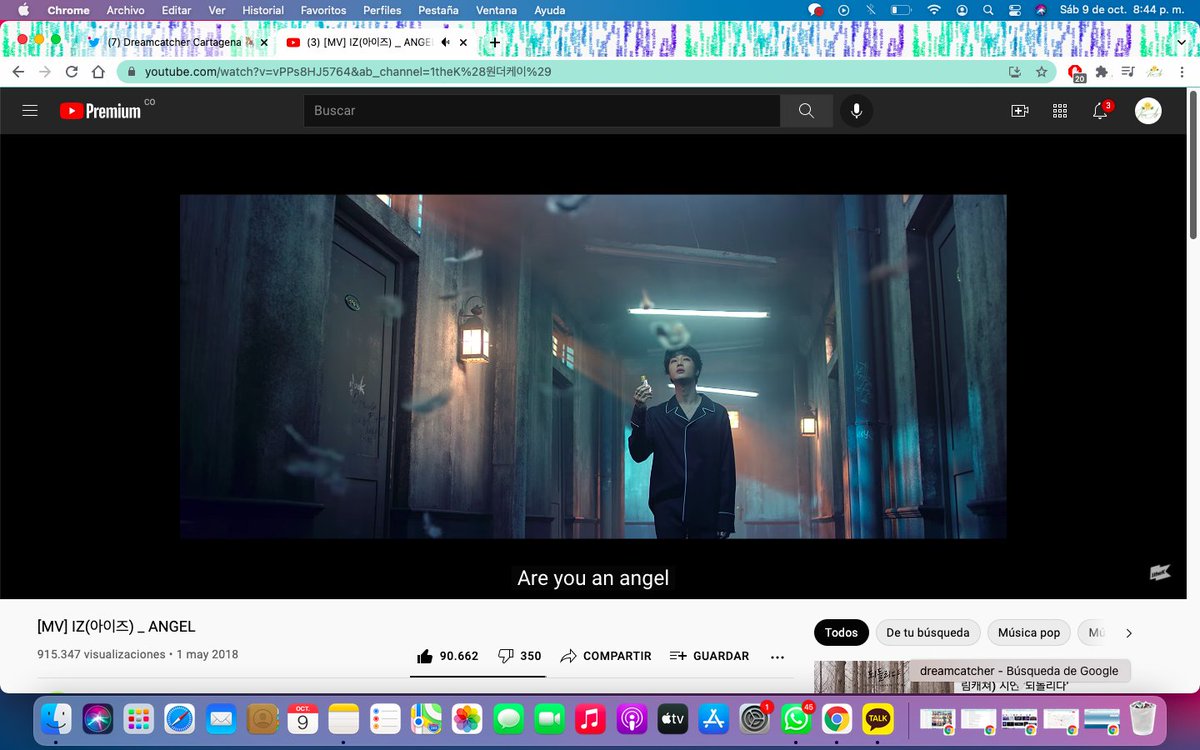1200x750 pixels.
Task: Open the battery status menu
Action: click(x=901, y=10)
